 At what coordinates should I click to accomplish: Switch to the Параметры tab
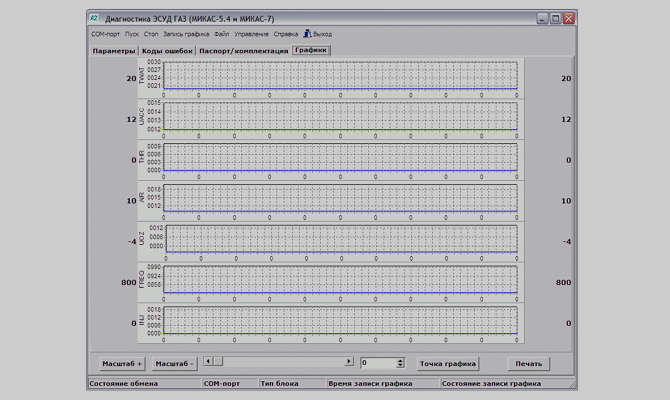(113, 50)
